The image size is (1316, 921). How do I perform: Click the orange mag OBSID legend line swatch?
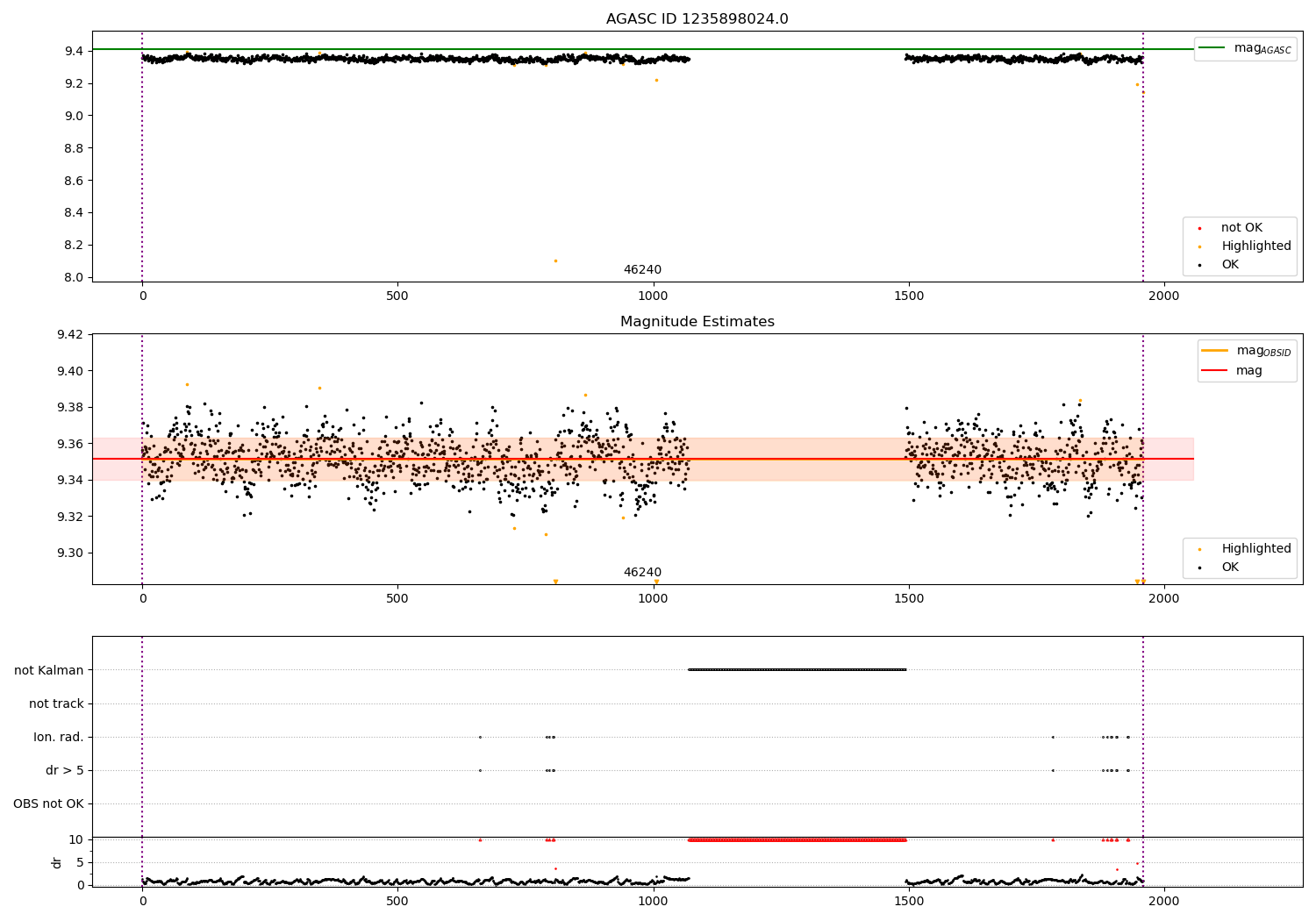(1215, 351)
